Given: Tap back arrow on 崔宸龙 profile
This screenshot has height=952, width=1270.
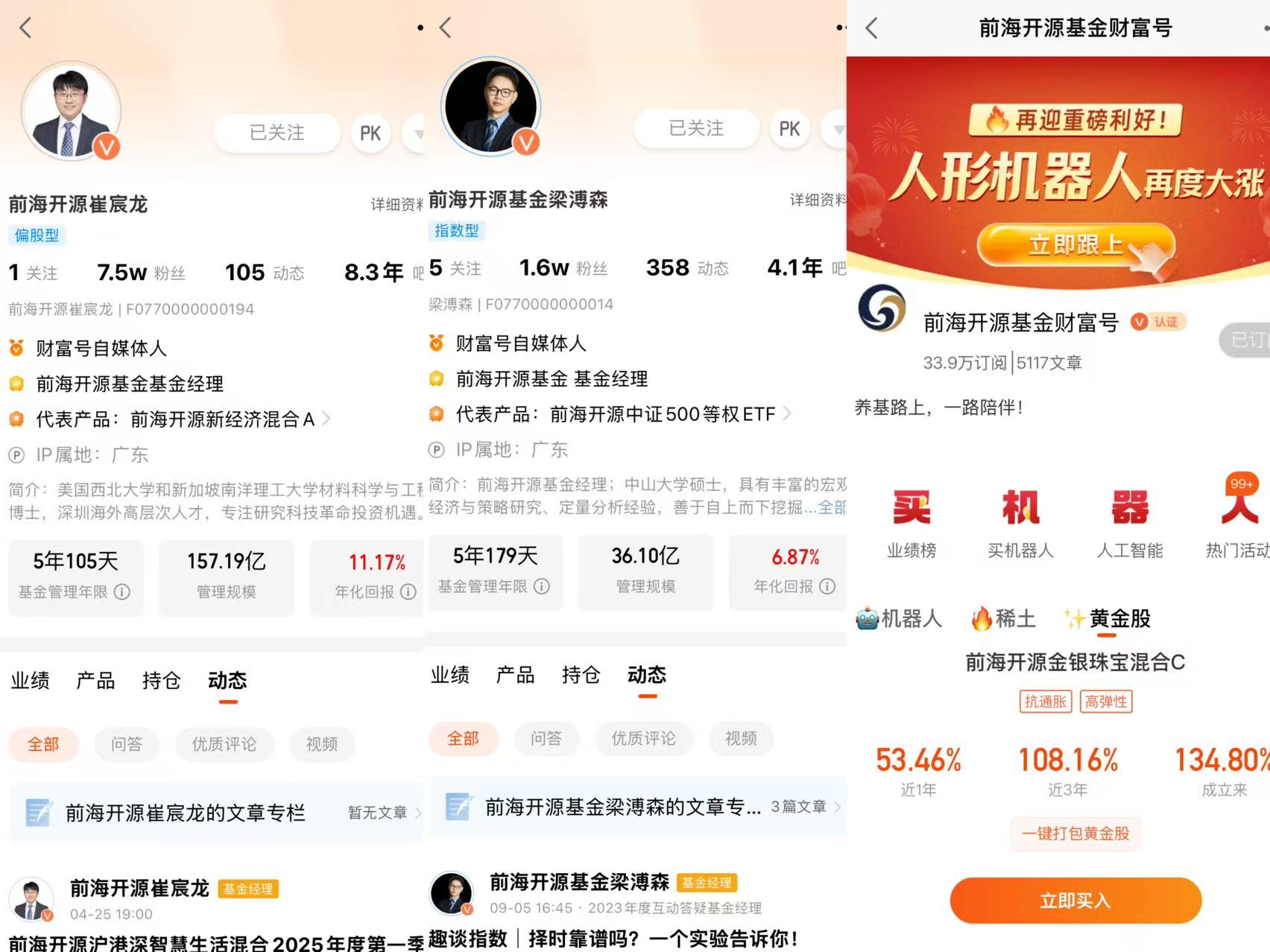Looking at the screenshot, I should (26, 28).
